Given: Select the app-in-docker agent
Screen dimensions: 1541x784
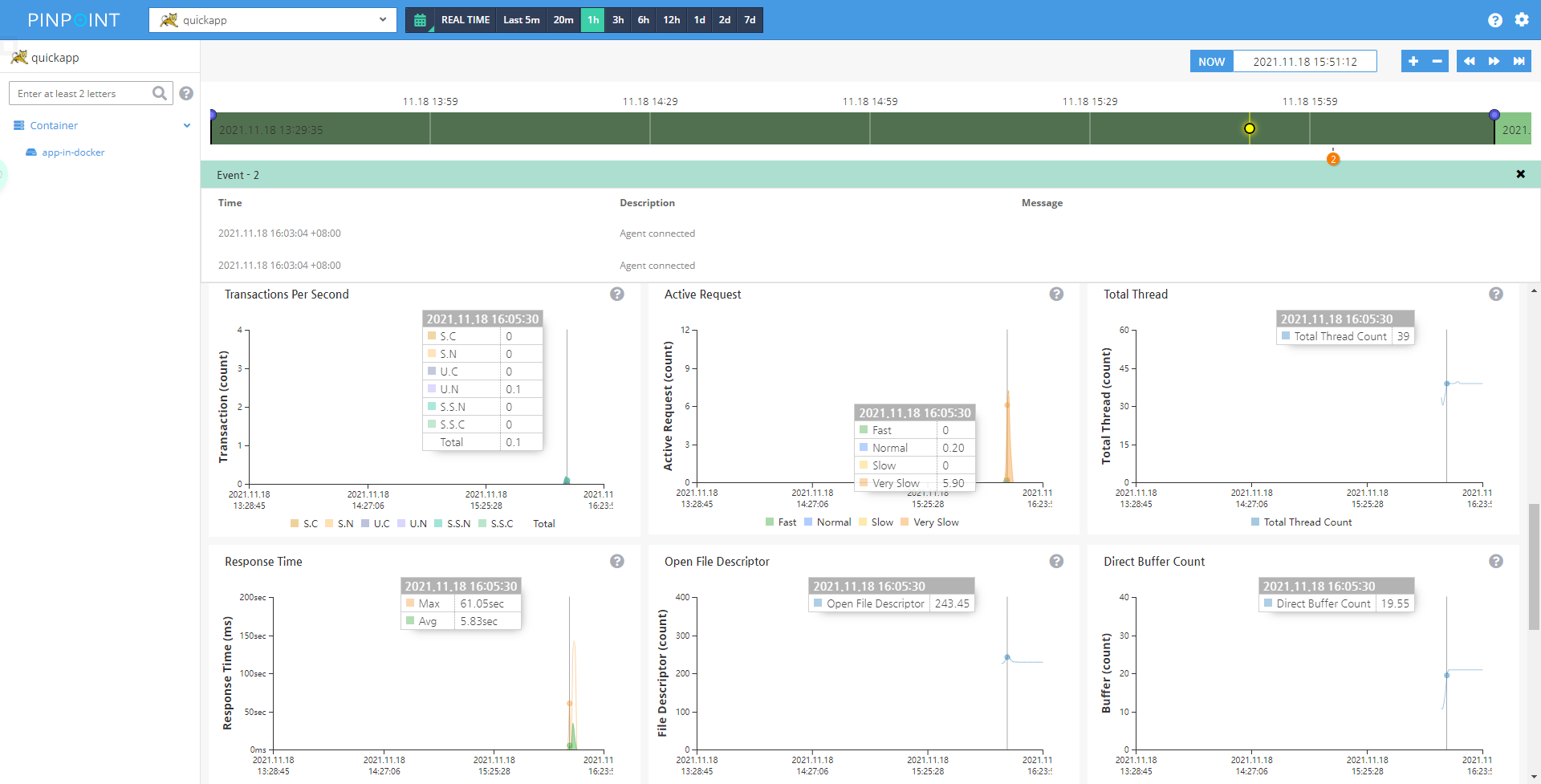Looking at the screenshot, I should pyautogui.click(x=73, y=152).
